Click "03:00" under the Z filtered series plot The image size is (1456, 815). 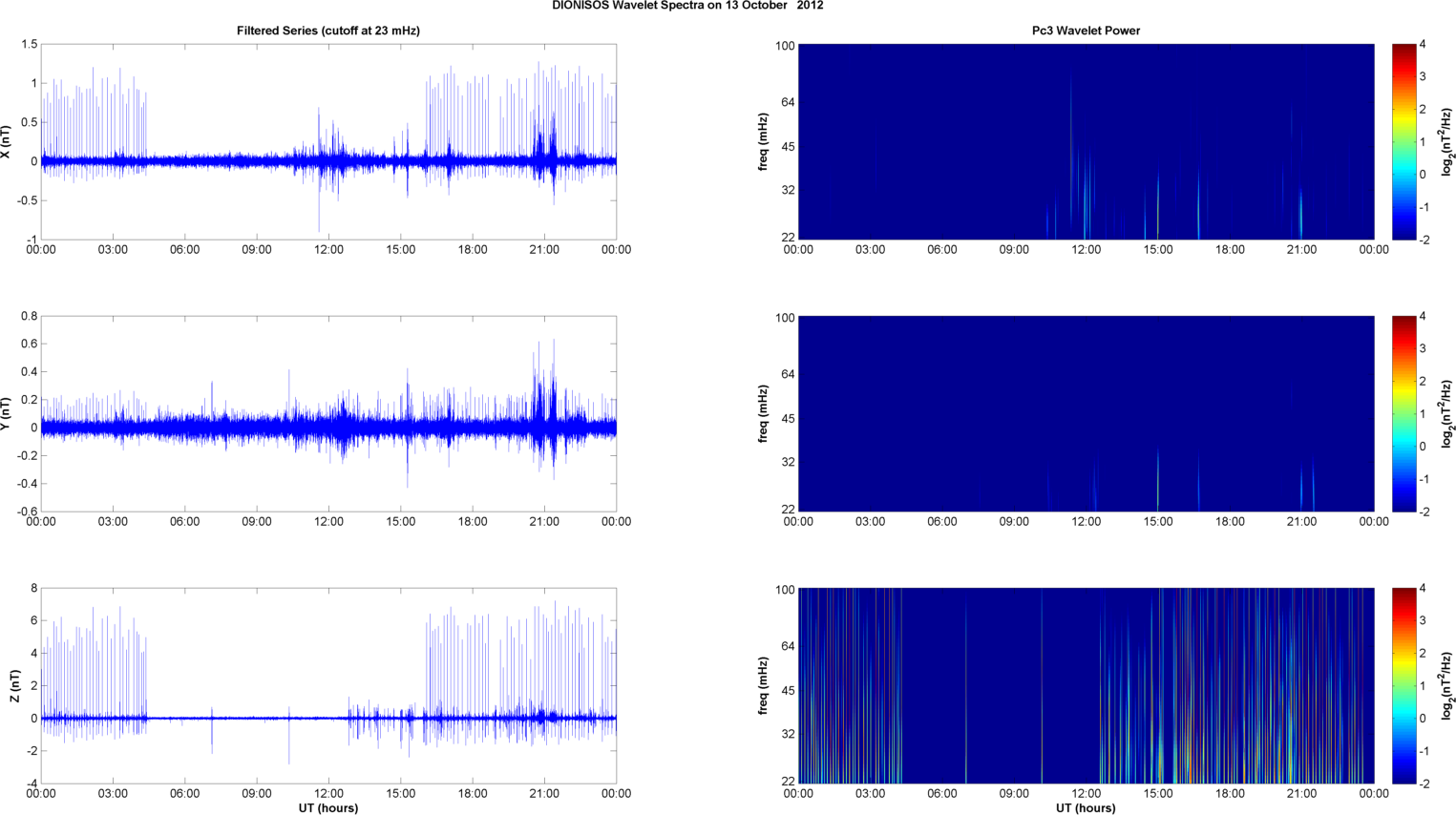[x=113, y=794]
